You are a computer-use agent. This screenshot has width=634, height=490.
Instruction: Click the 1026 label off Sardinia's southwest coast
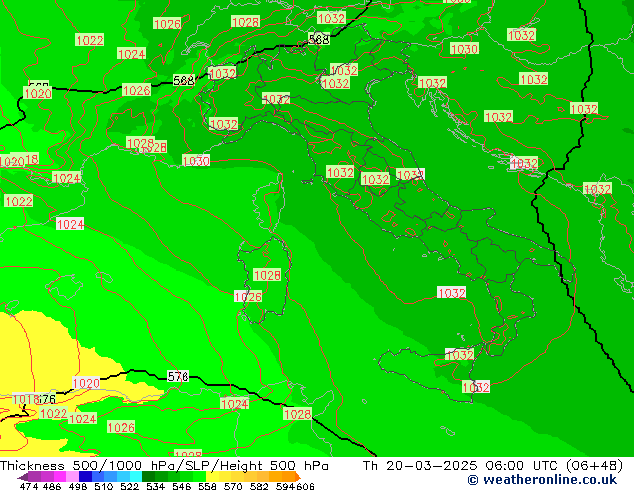(248, 297)
